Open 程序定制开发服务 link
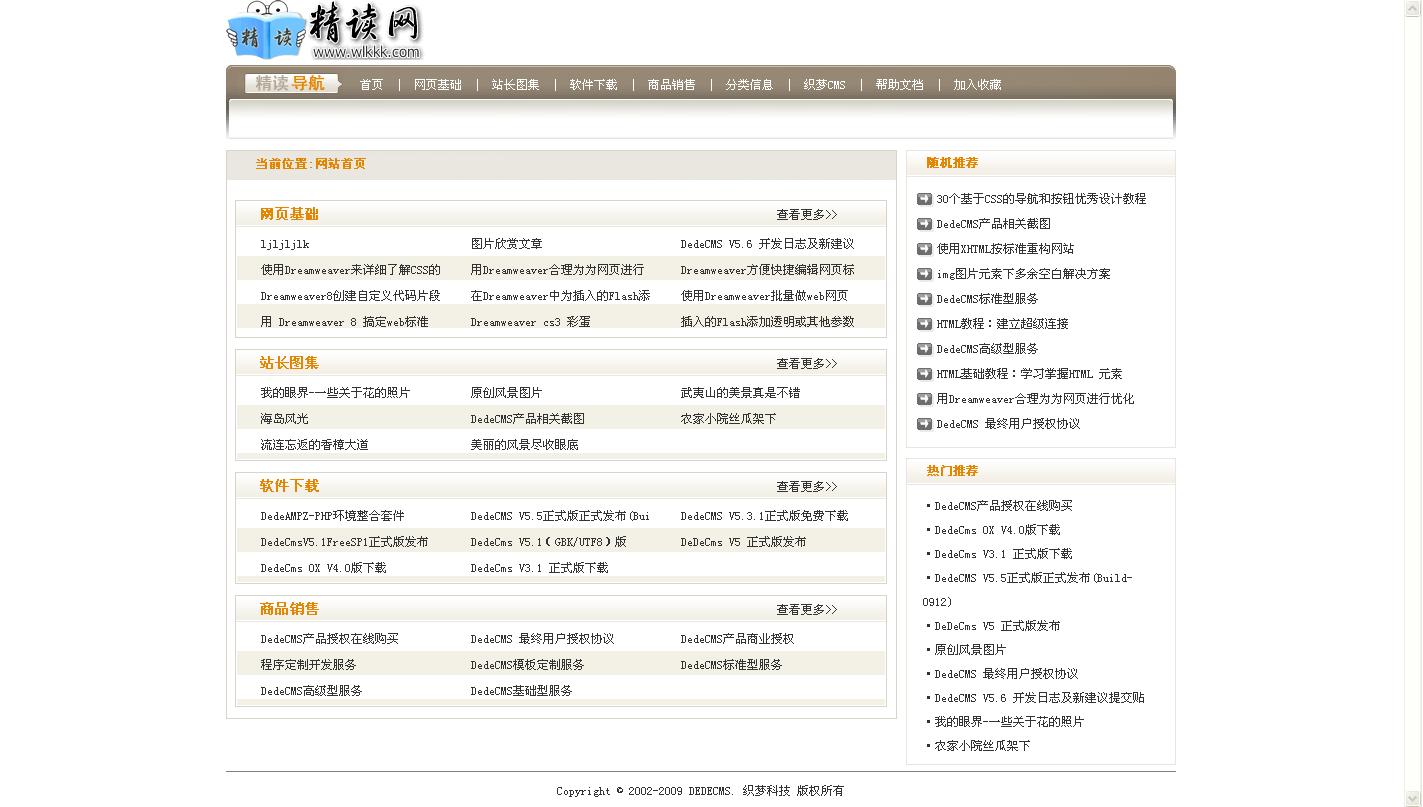 tap(308, 665)
